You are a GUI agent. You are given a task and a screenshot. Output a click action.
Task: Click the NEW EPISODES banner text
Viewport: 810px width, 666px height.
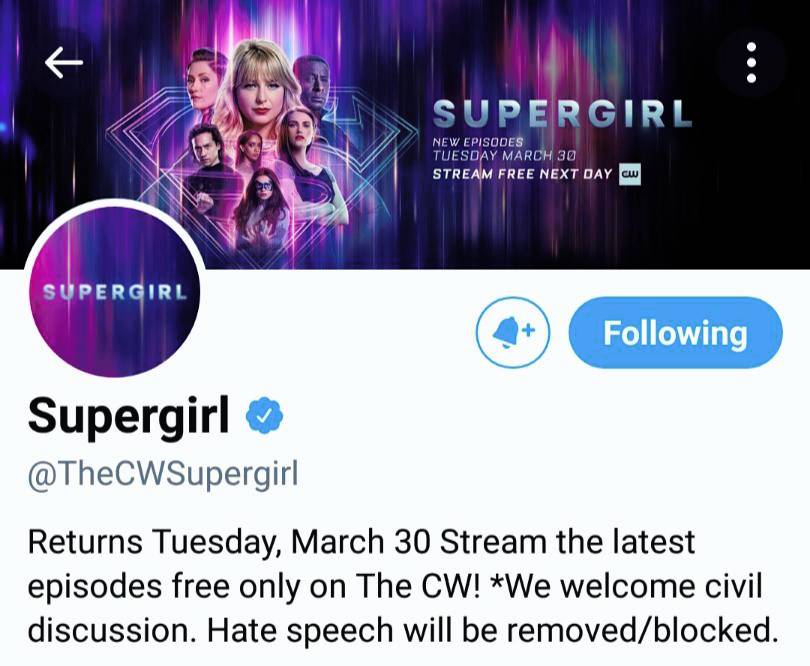[x=478, y=141]
